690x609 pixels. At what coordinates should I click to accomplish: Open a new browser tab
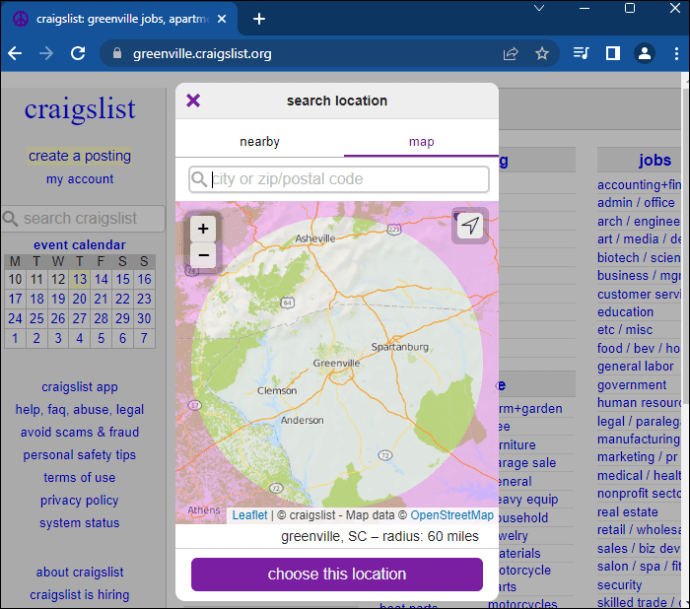pos(259,19)
